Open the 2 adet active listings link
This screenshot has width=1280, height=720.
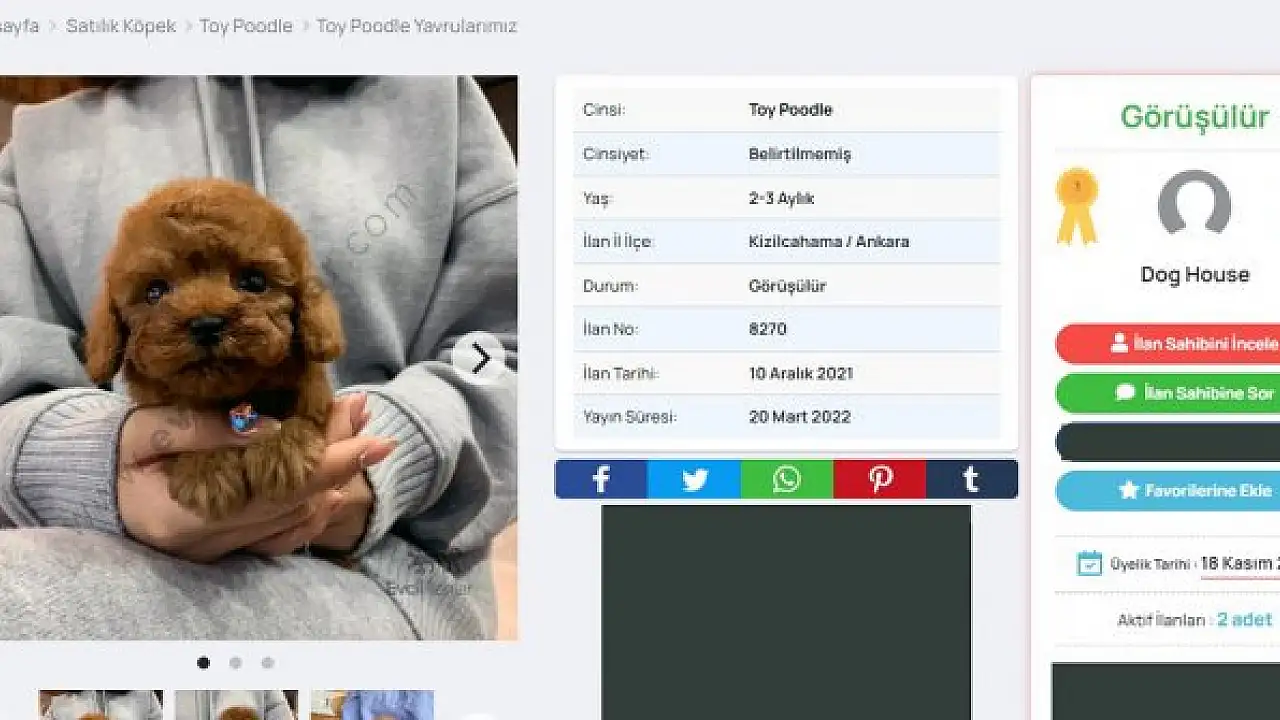click(1244, 619)
